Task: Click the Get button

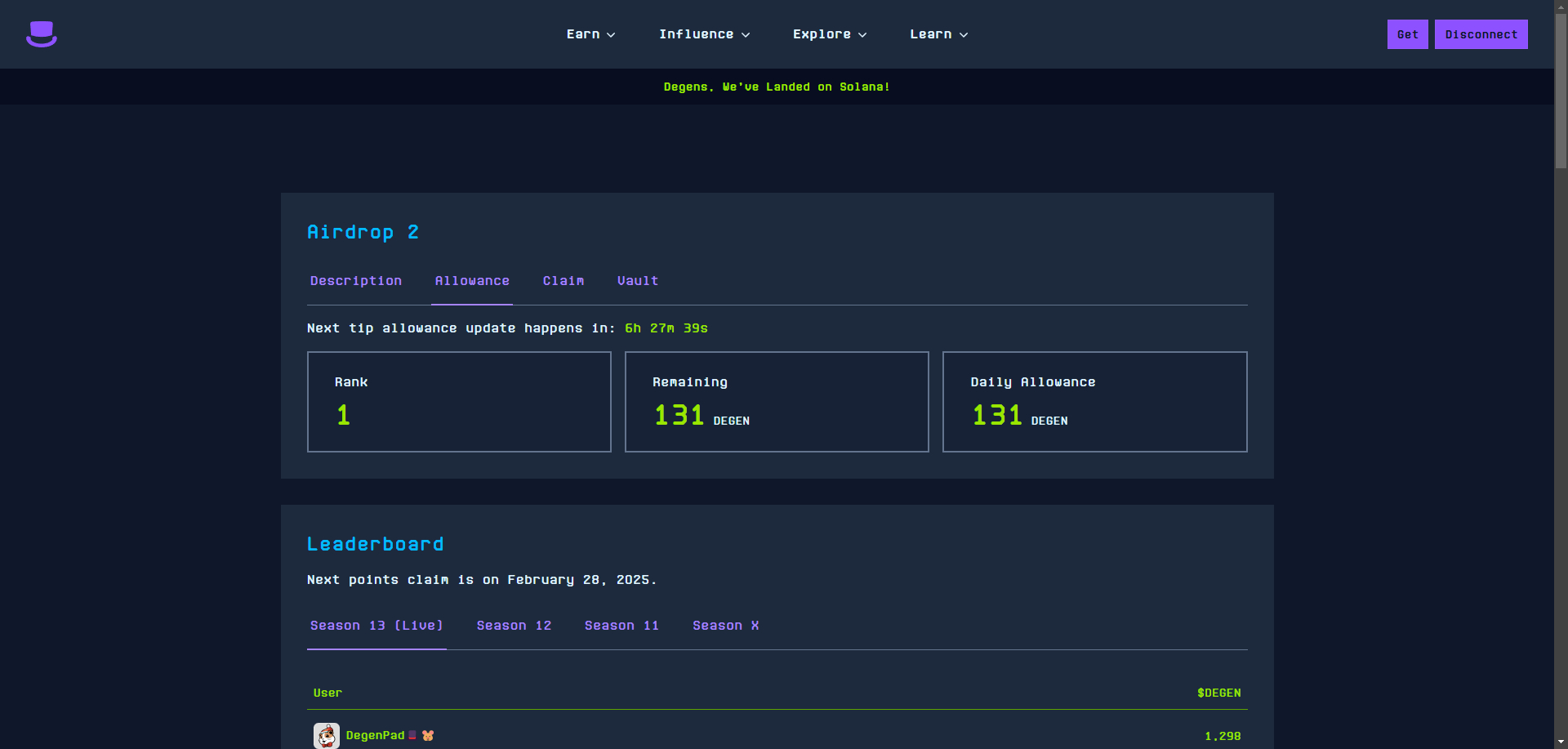Action: point(1408,34)
